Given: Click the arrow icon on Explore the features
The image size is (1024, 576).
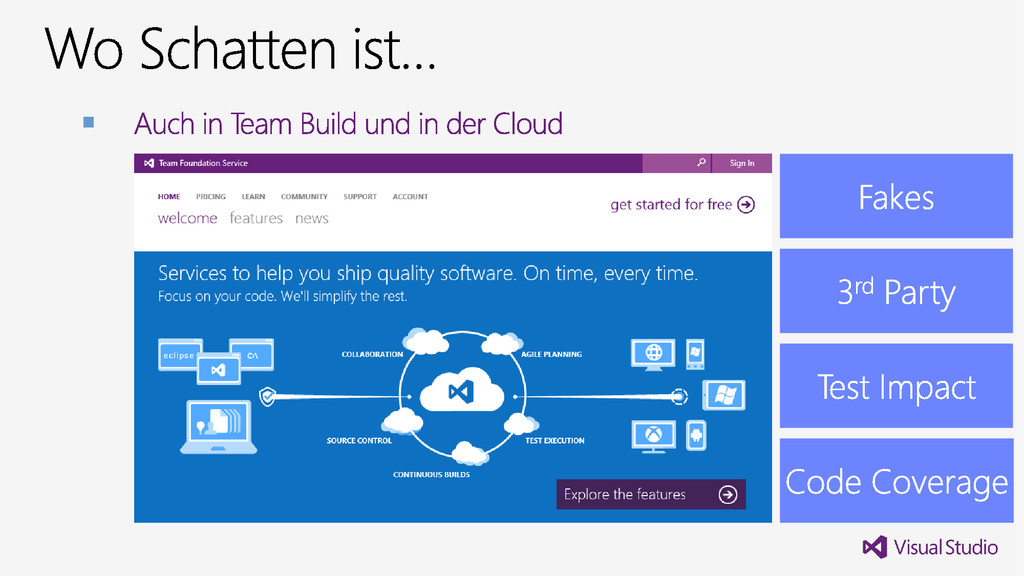Looking at the screenshot, I should 728,494.
